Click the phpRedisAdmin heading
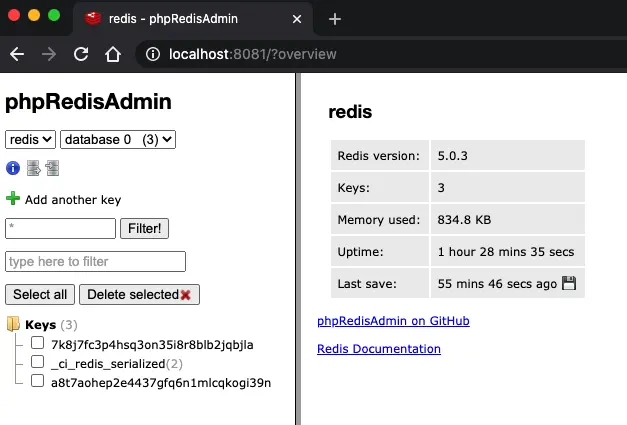This screenshot has width=627, height=425. (x=88, y=102)
